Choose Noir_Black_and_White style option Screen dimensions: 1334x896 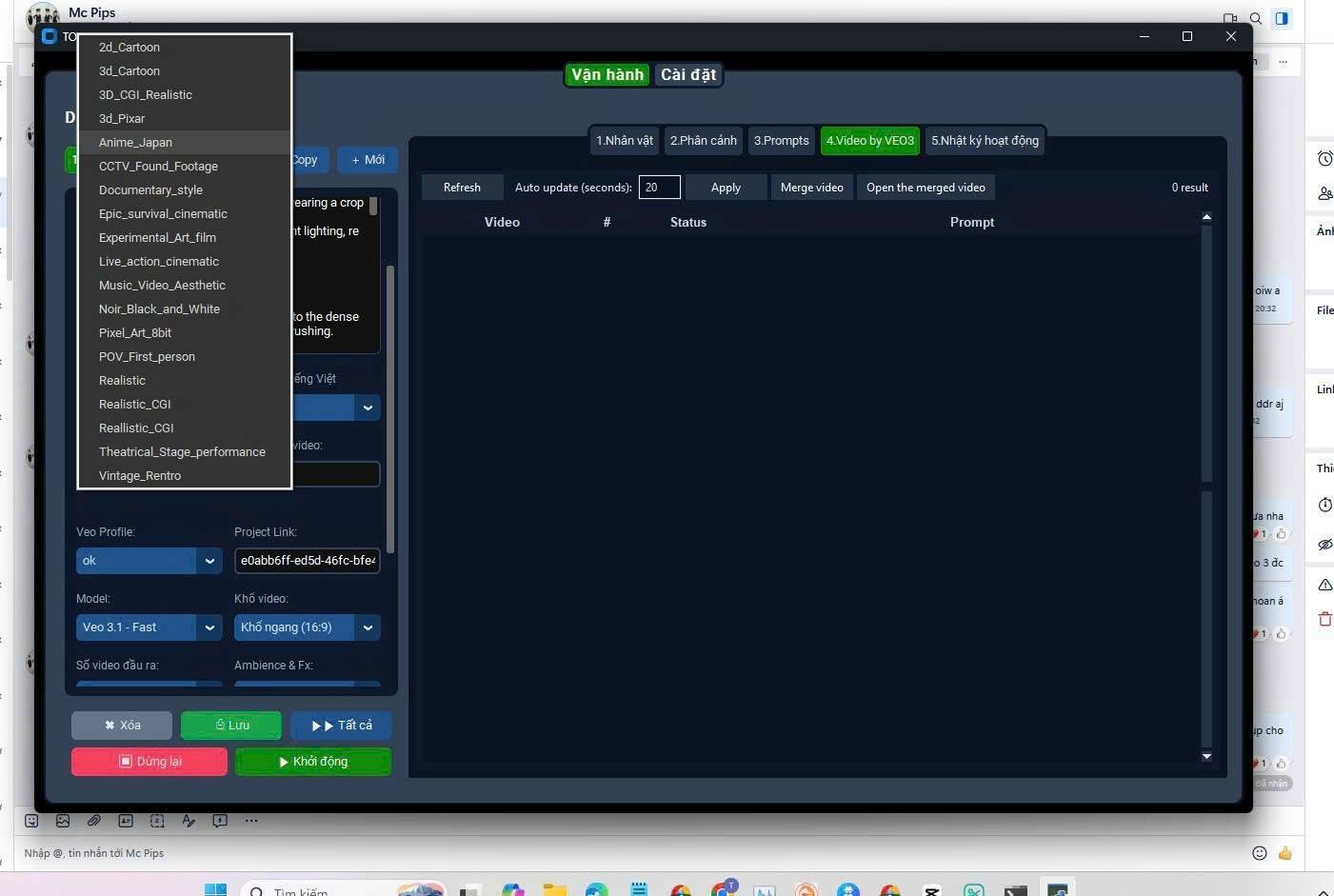click(159, 309)
